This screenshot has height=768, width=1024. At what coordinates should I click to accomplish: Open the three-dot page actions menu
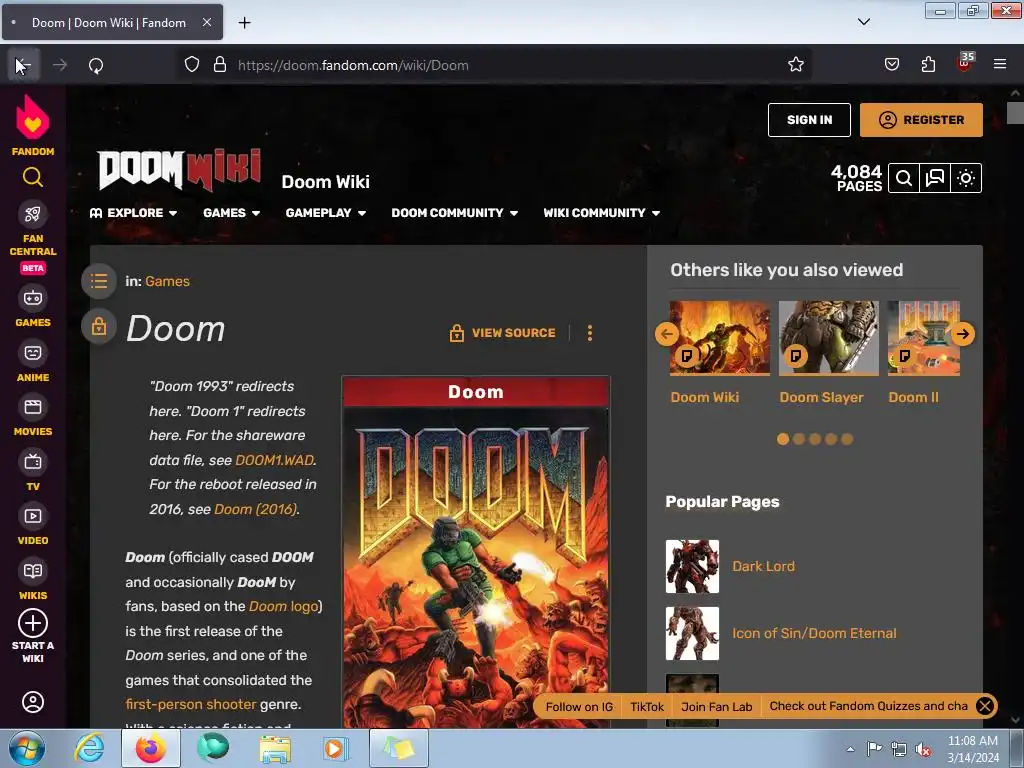[590, 333]
